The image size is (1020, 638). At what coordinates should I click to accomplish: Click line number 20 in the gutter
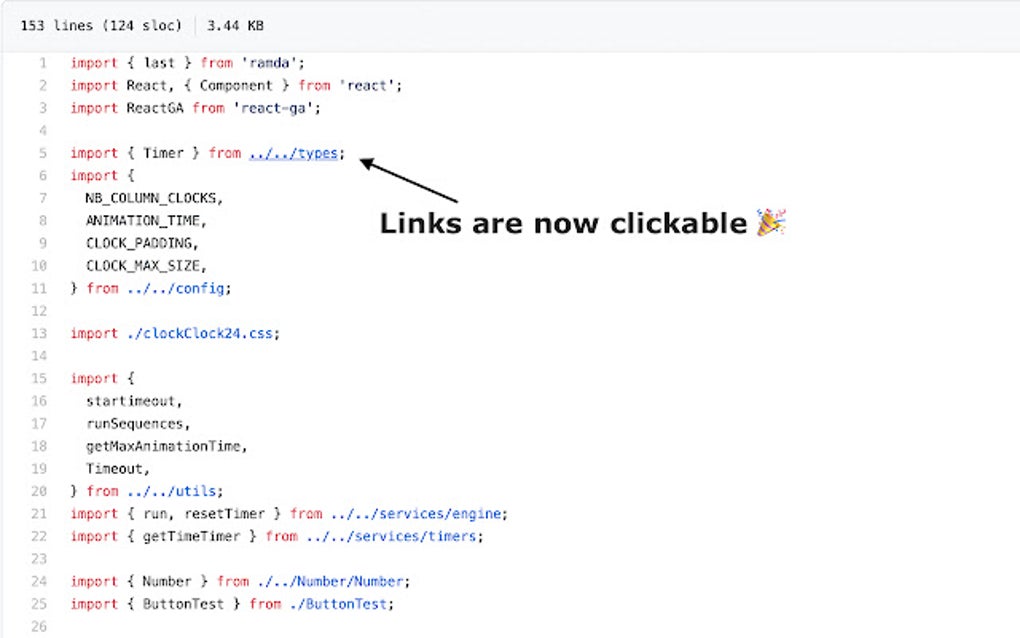(x=39, y=491)
